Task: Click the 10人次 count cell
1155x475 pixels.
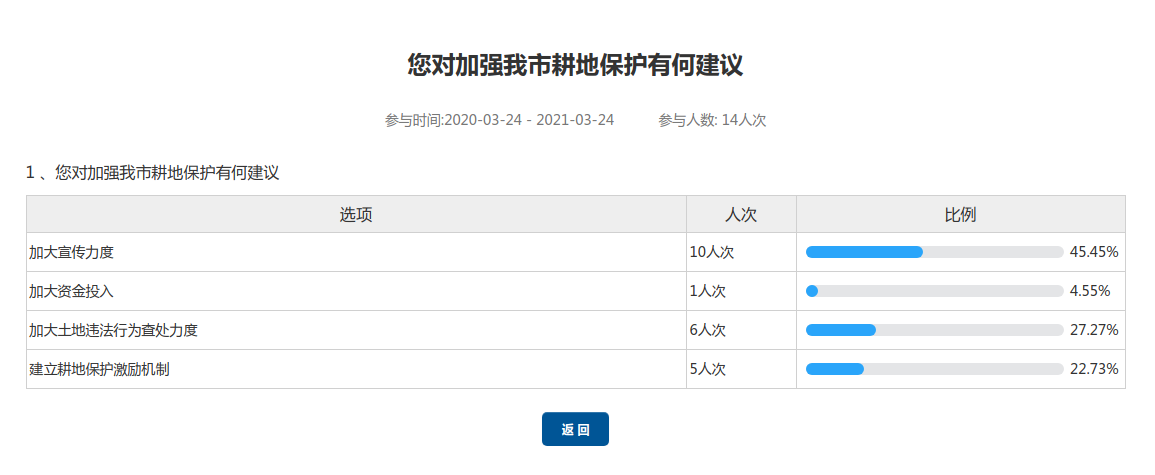Action: [x=712, y=252]
